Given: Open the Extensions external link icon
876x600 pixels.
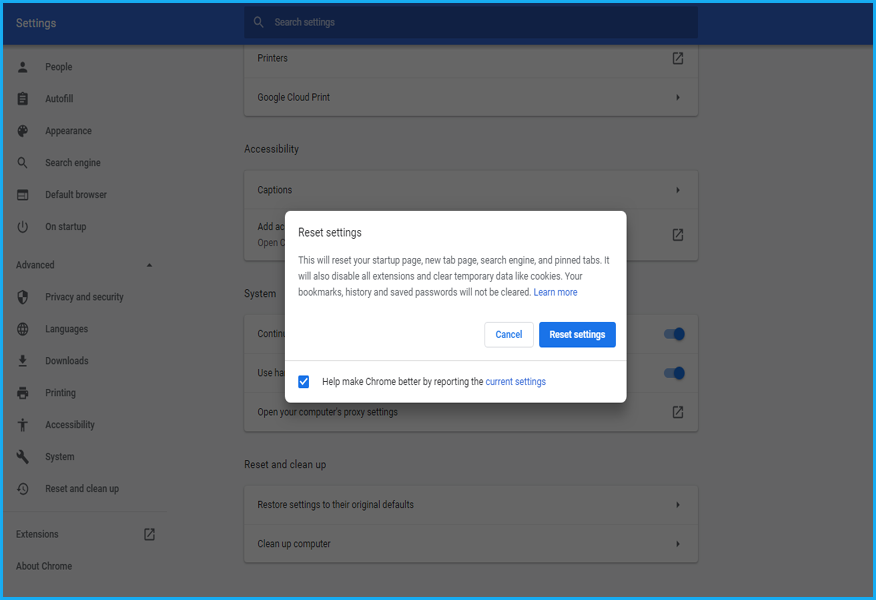Looking at the screenshot, I should 149,534.
